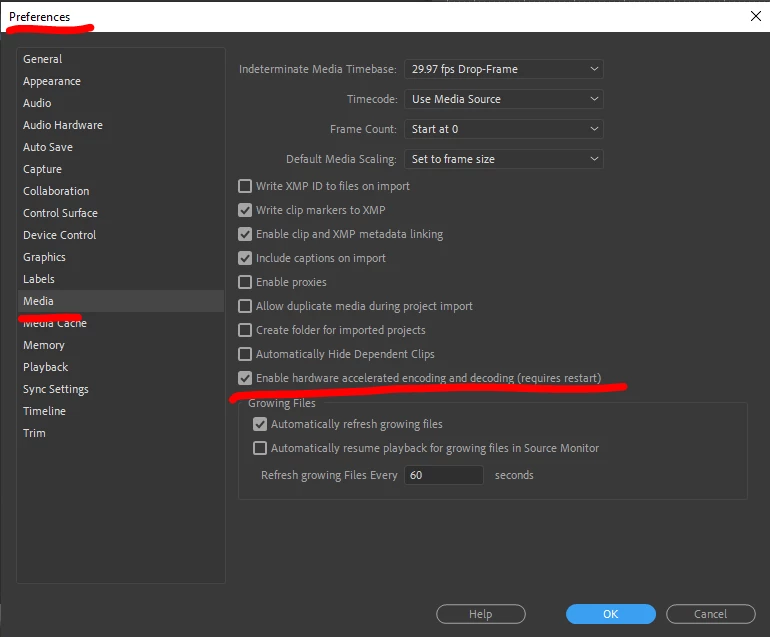This screenshot has width=770, height=637.
Task: Uncheck Include captions on import
Action: pos(245,258)
